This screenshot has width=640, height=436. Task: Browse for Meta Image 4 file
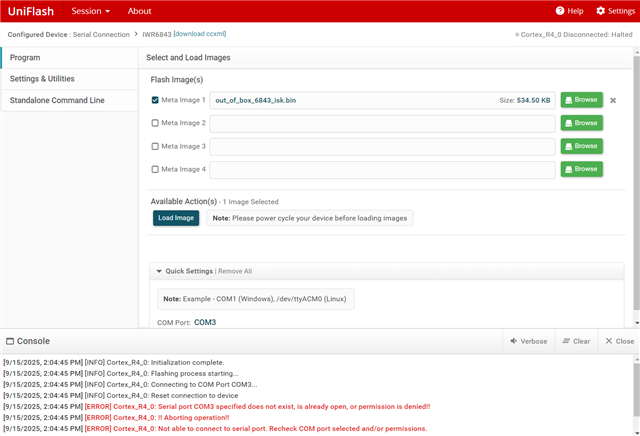point(582,169)
